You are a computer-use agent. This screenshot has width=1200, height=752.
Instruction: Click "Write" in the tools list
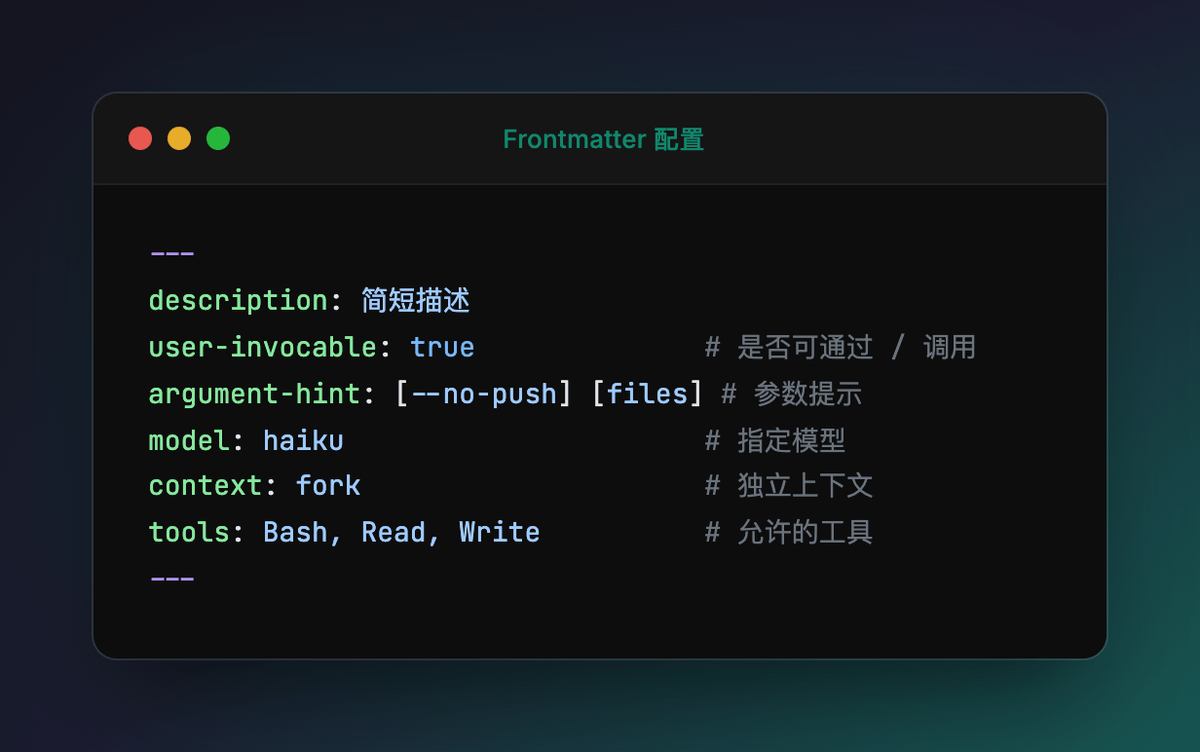499,533
